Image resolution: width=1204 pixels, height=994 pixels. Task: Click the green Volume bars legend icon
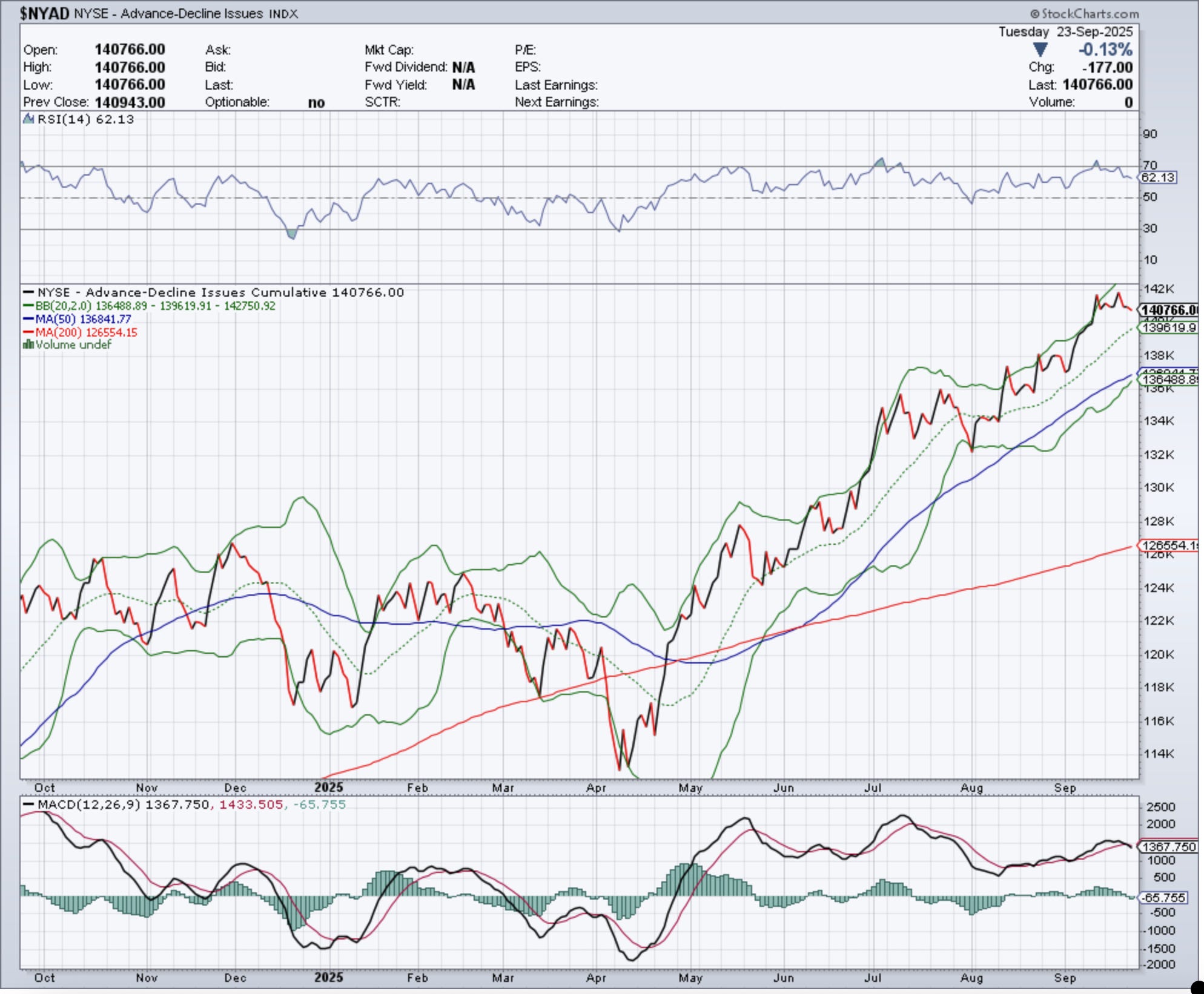coord(28,345)
